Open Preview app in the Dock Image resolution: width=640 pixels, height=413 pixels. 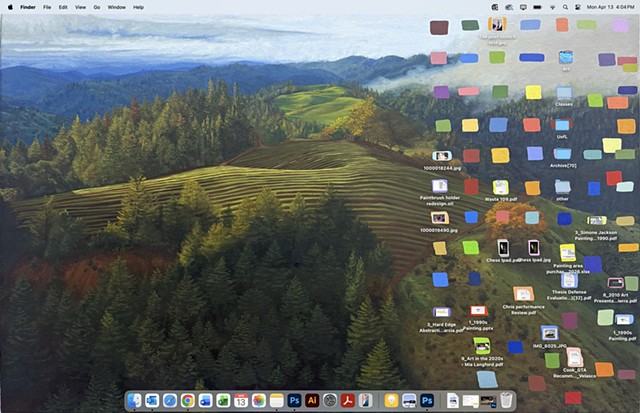tap(409, 401)
